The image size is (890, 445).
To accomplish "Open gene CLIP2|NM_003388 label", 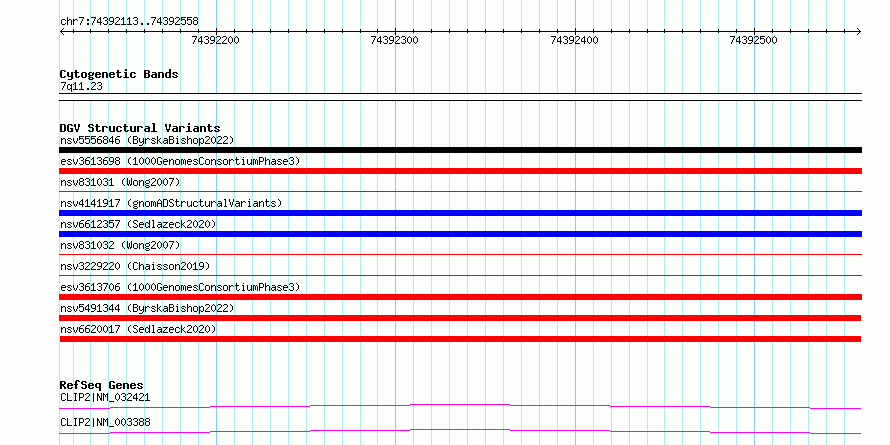I will [105, 423].
